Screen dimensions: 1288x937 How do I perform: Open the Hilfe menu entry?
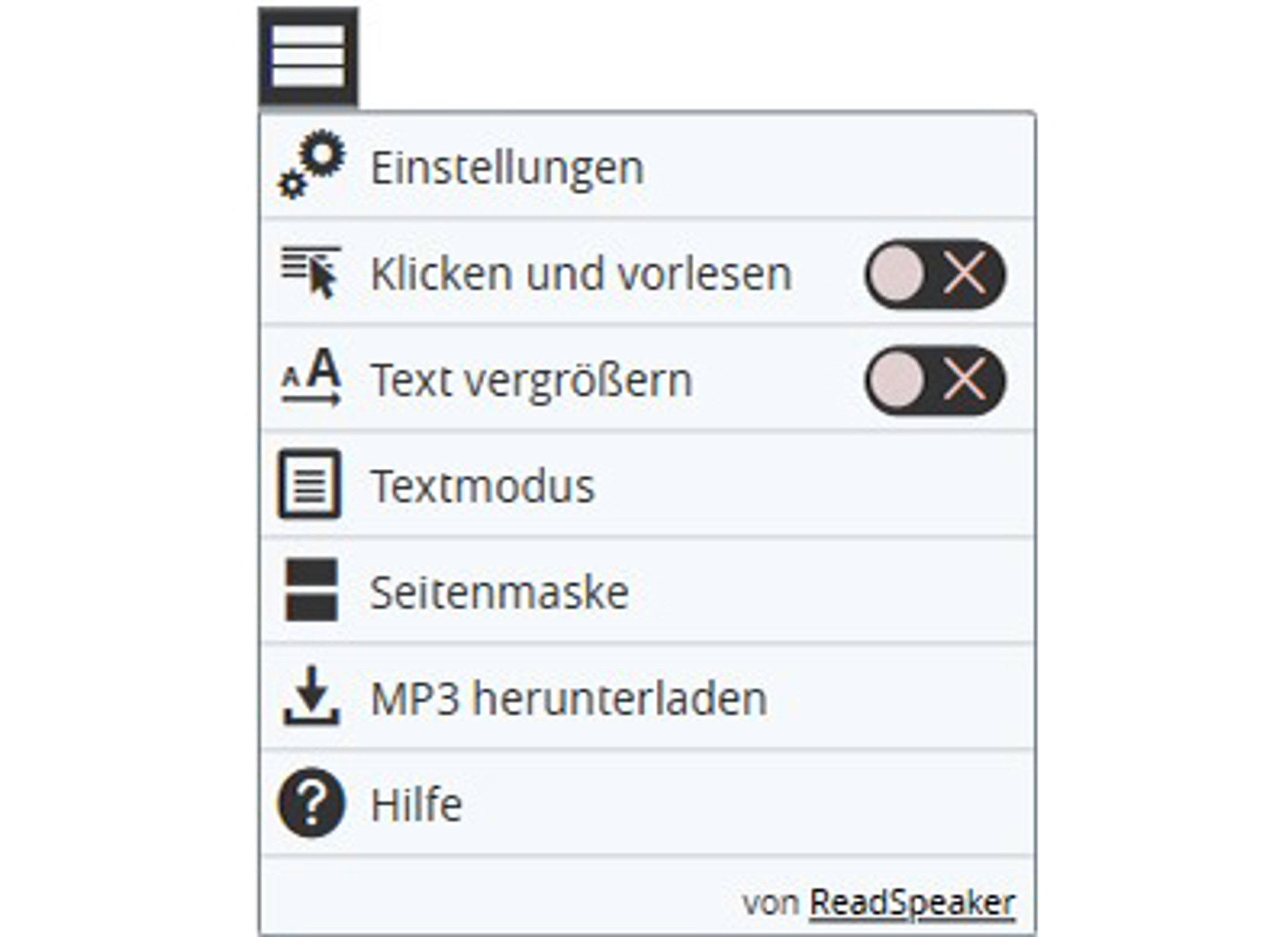pyautogui.click(x=416, y=804)
